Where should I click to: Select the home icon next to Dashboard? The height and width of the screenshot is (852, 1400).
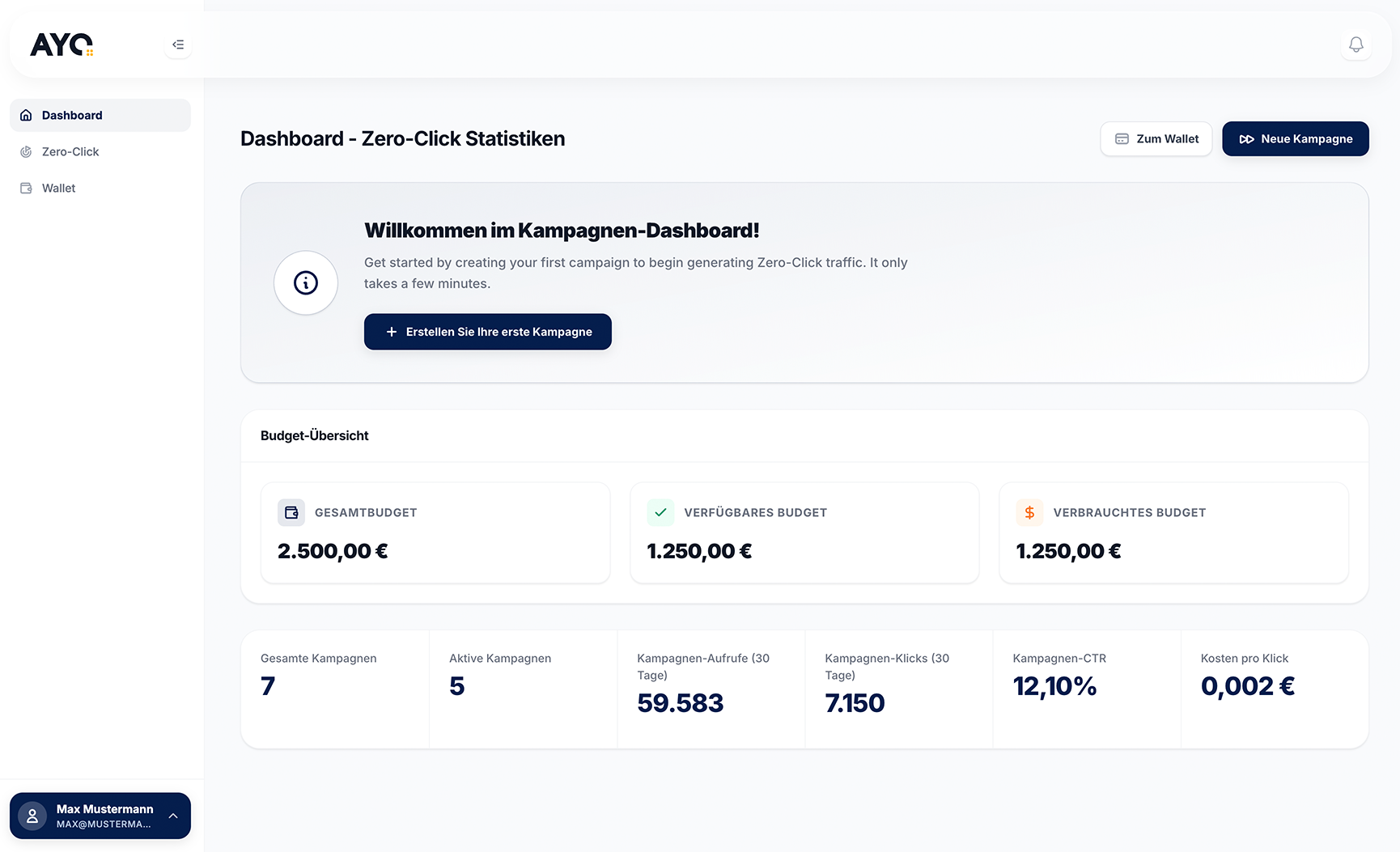(x=25, y=115)
